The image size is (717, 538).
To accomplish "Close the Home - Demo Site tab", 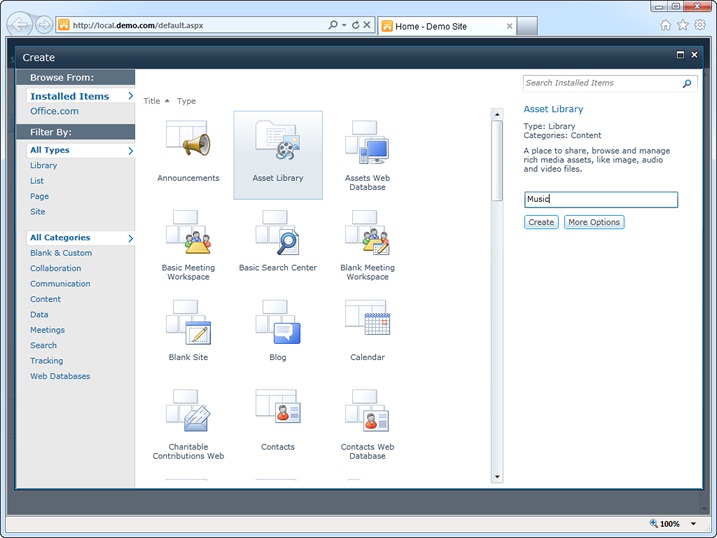I will pyautogui.click(x=509, y=27).
